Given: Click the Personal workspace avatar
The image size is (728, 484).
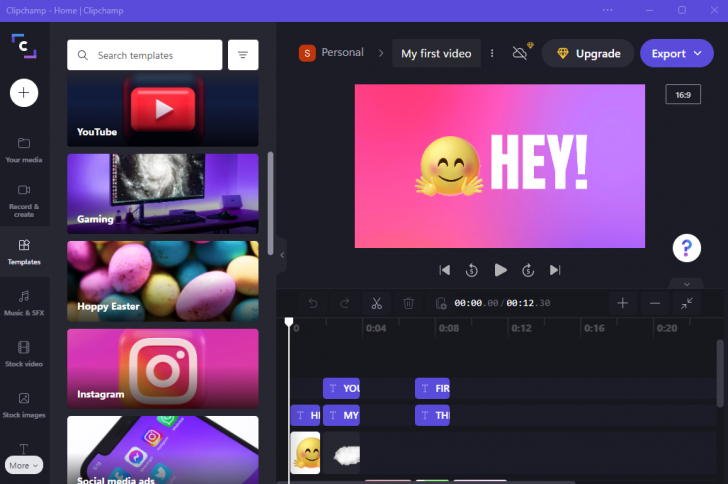Looking at the screenshot, I should tap(307, 53).
